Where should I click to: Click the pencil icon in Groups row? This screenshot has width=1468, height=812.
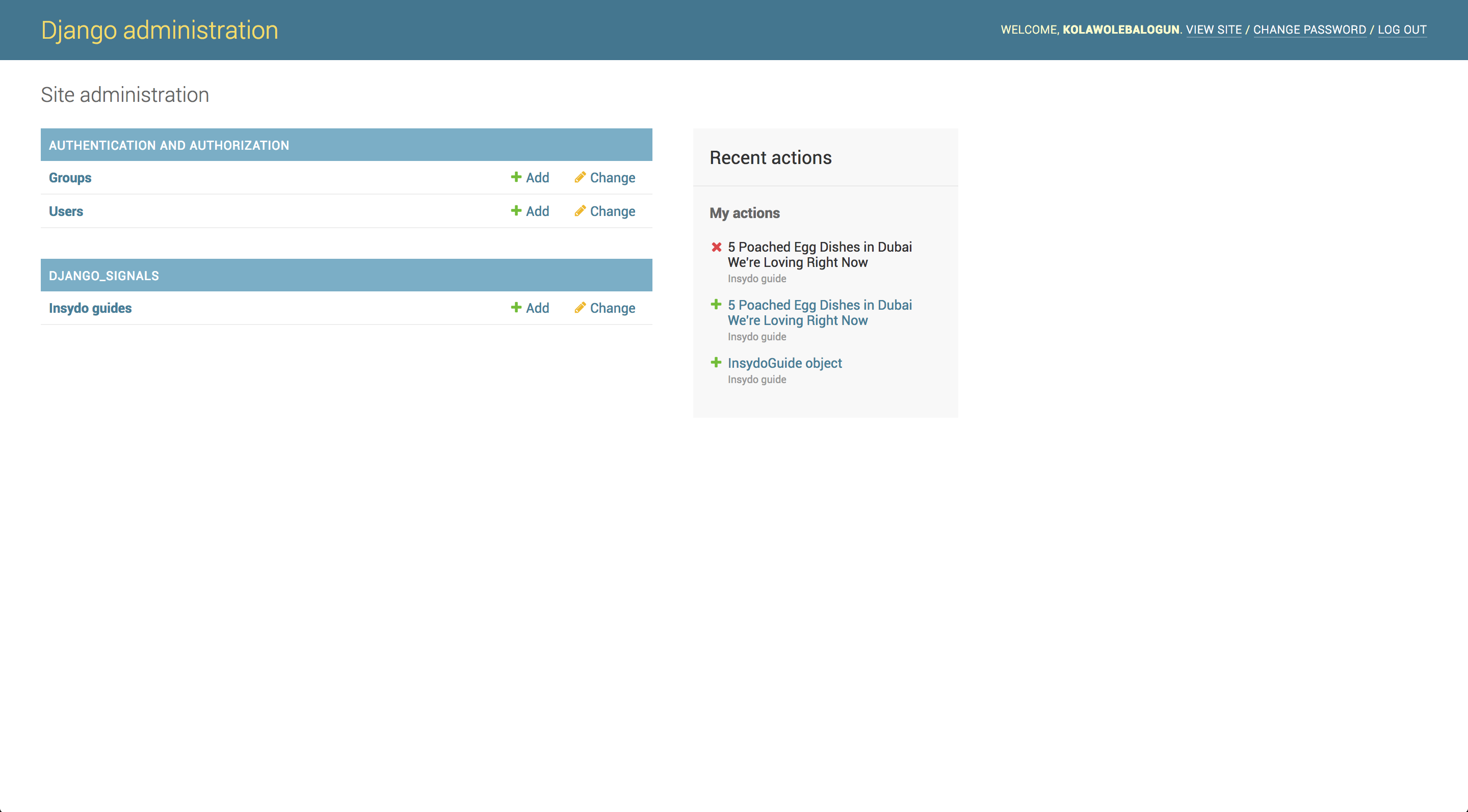tap(580, 177)
